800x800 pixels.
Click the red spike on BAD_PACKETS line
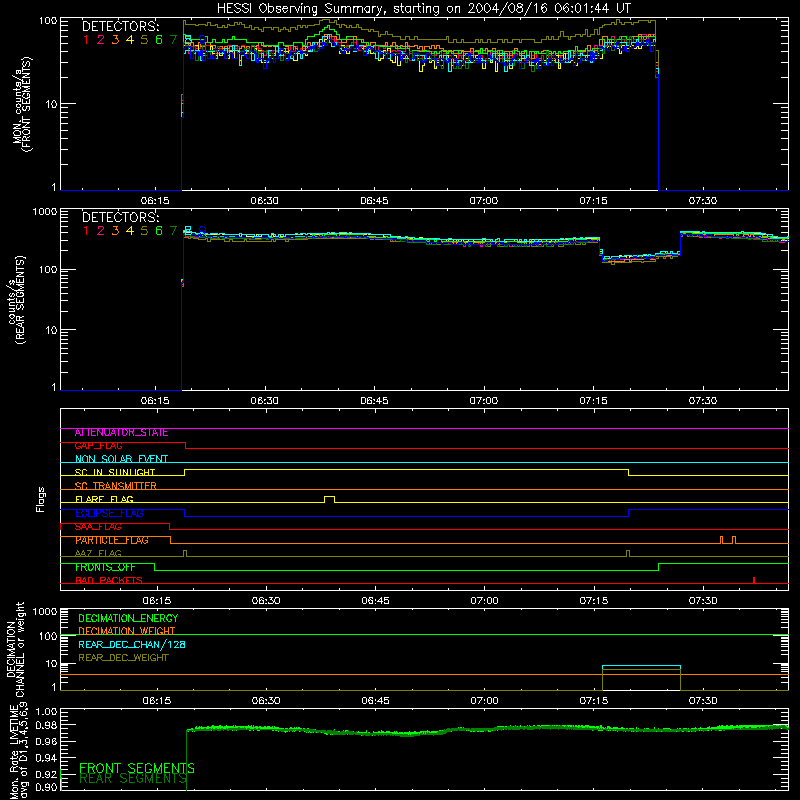click(x=754, y=580)
